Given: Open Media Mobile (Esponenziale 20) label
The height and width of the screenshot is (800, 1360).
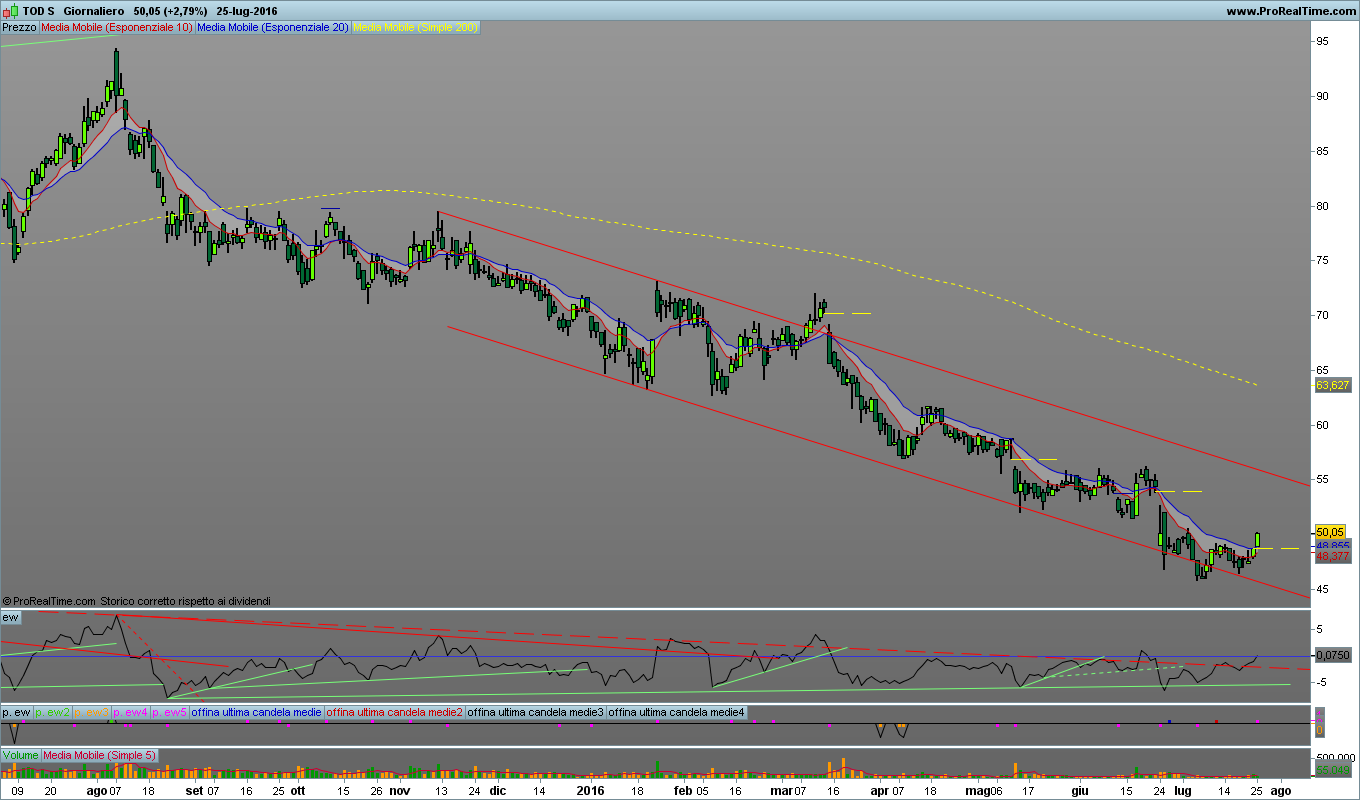Looking at the screenshot, I should 273,28.
